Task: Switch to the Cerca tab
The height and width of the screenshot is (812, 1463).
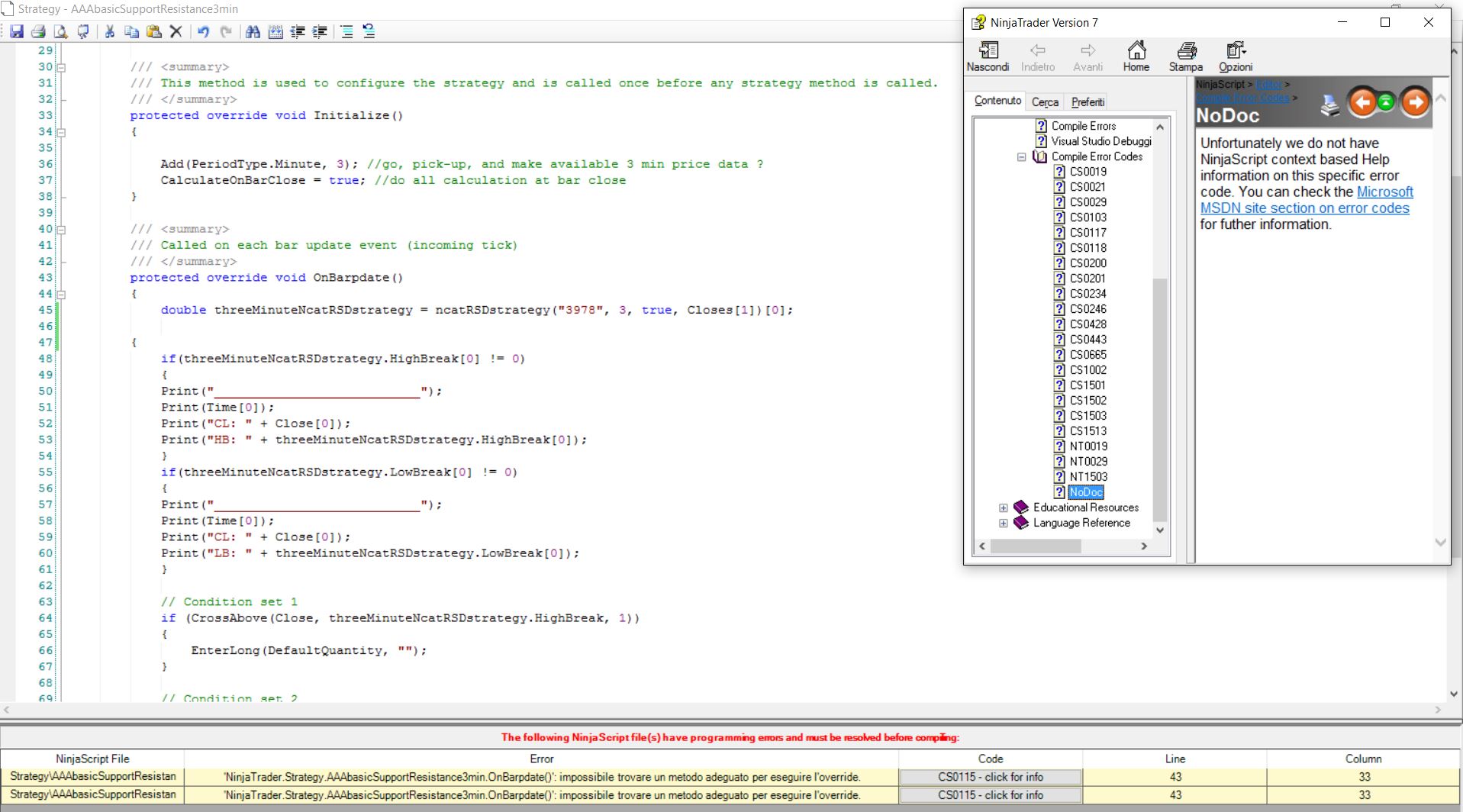Action: pyautogui.click(x=1045, y=102)
